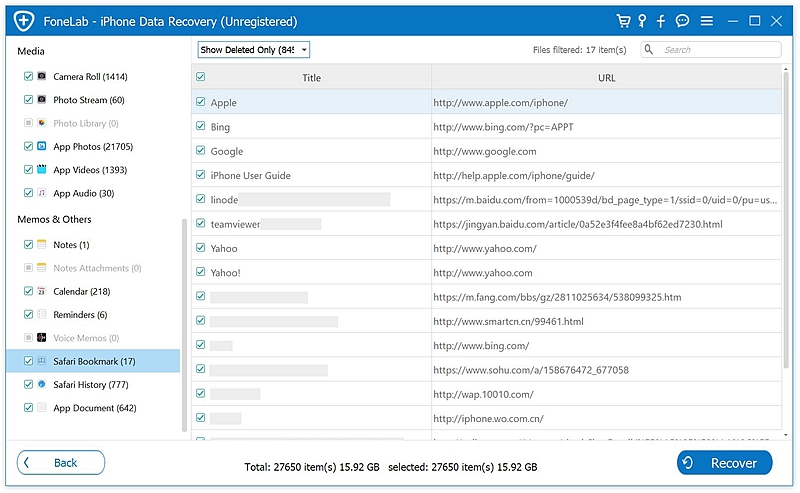Open the shopping cart purchase icon
800x493 pixels.
tap(623, 21)
